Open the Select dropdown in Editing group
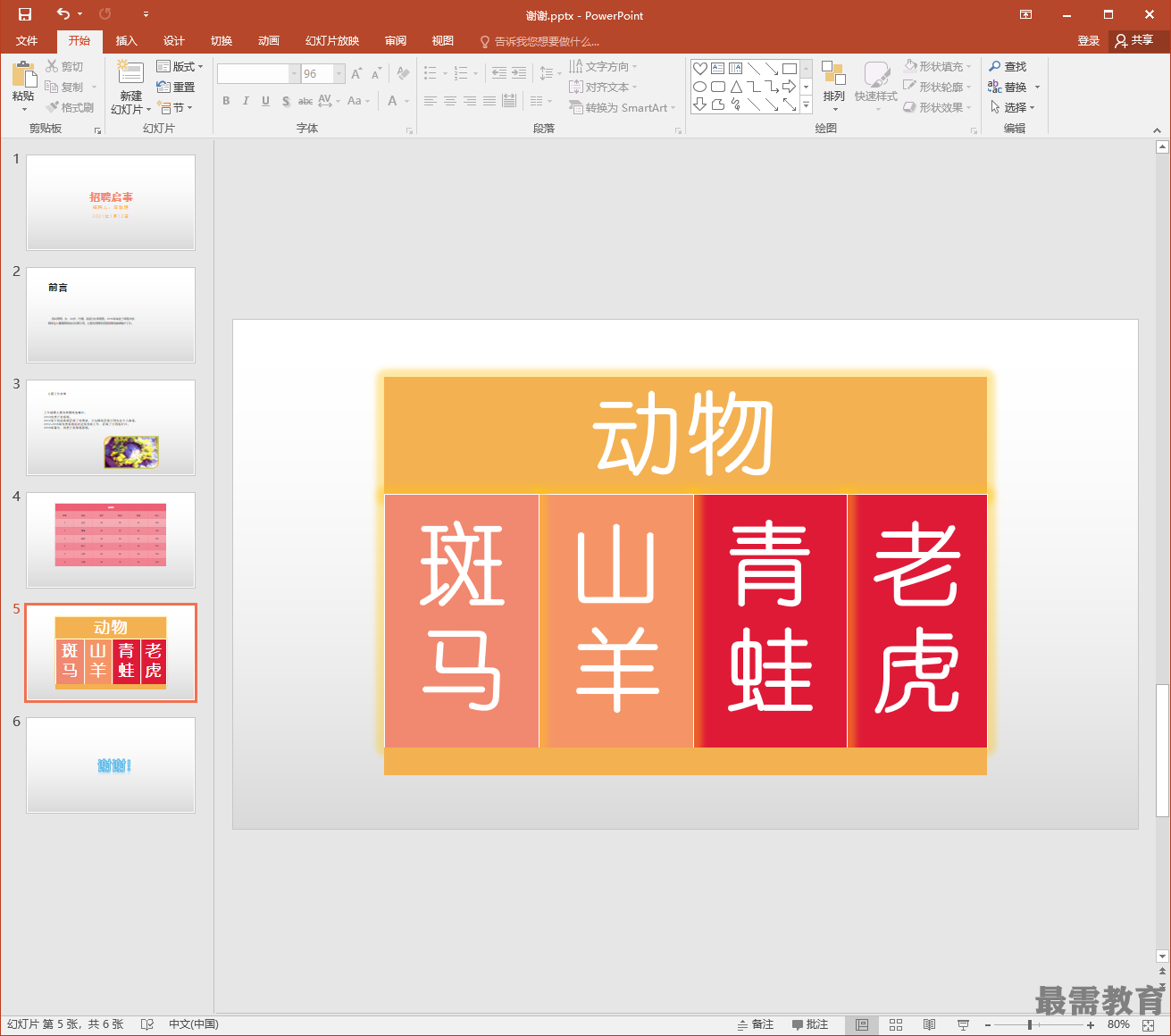 tap(1013, 108)
